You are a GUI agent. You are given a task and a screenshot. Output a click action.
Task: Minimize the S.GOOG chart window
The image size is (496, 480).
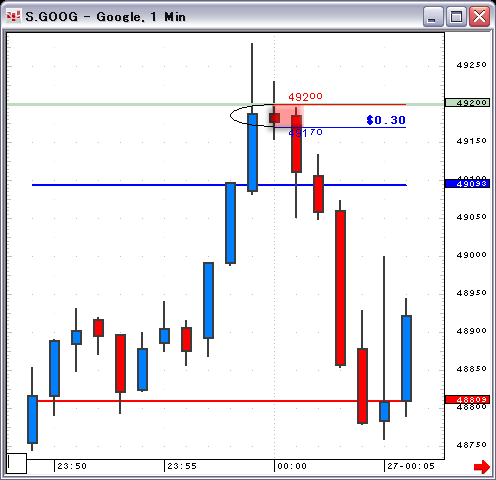click(x=433, y=17)
